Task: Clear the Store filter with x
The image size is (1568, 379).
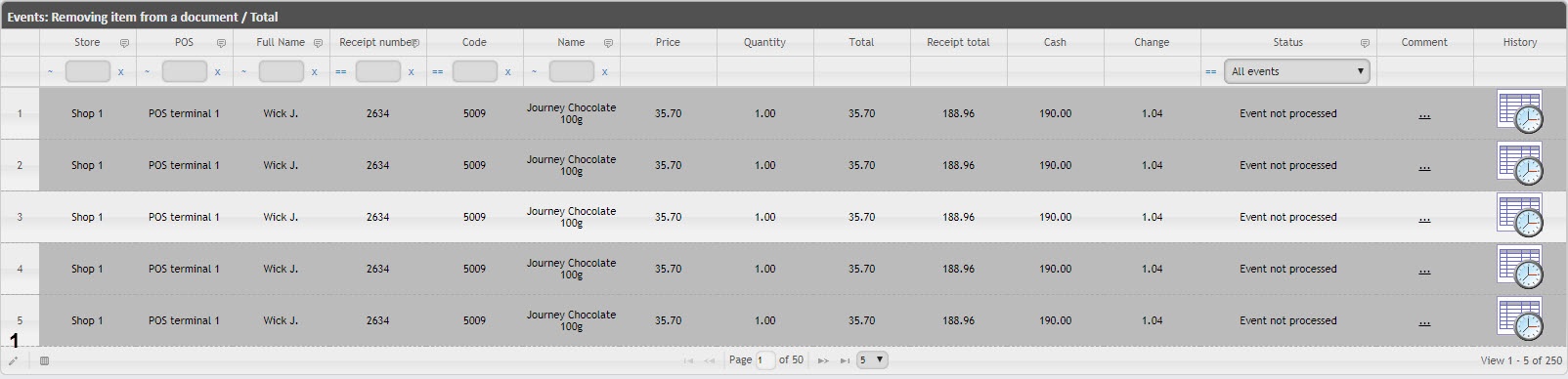Action: 121,71
